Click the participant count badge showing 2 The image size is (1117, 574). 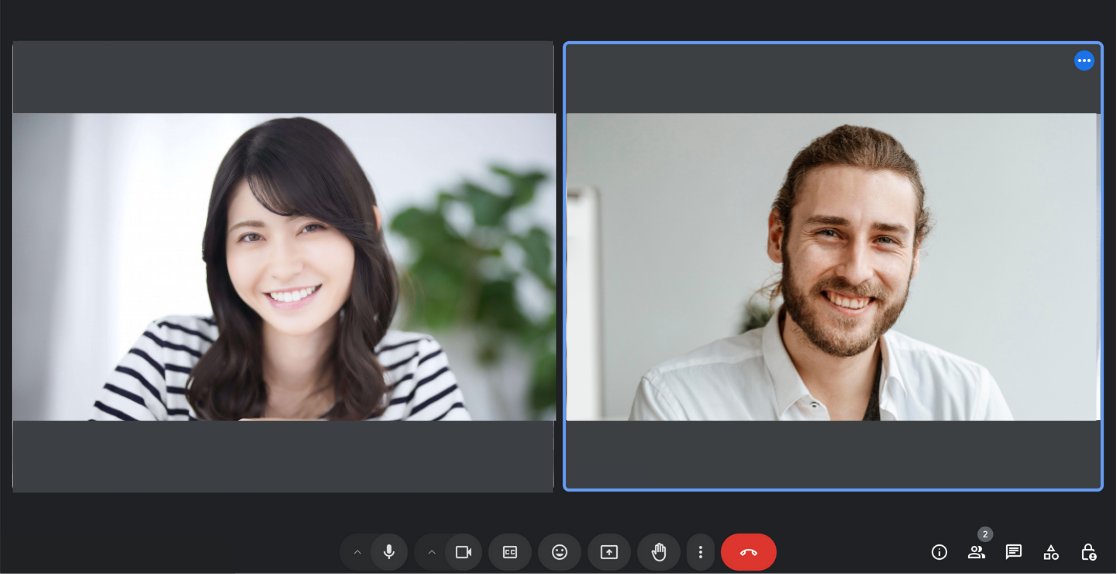coord(985,534)
